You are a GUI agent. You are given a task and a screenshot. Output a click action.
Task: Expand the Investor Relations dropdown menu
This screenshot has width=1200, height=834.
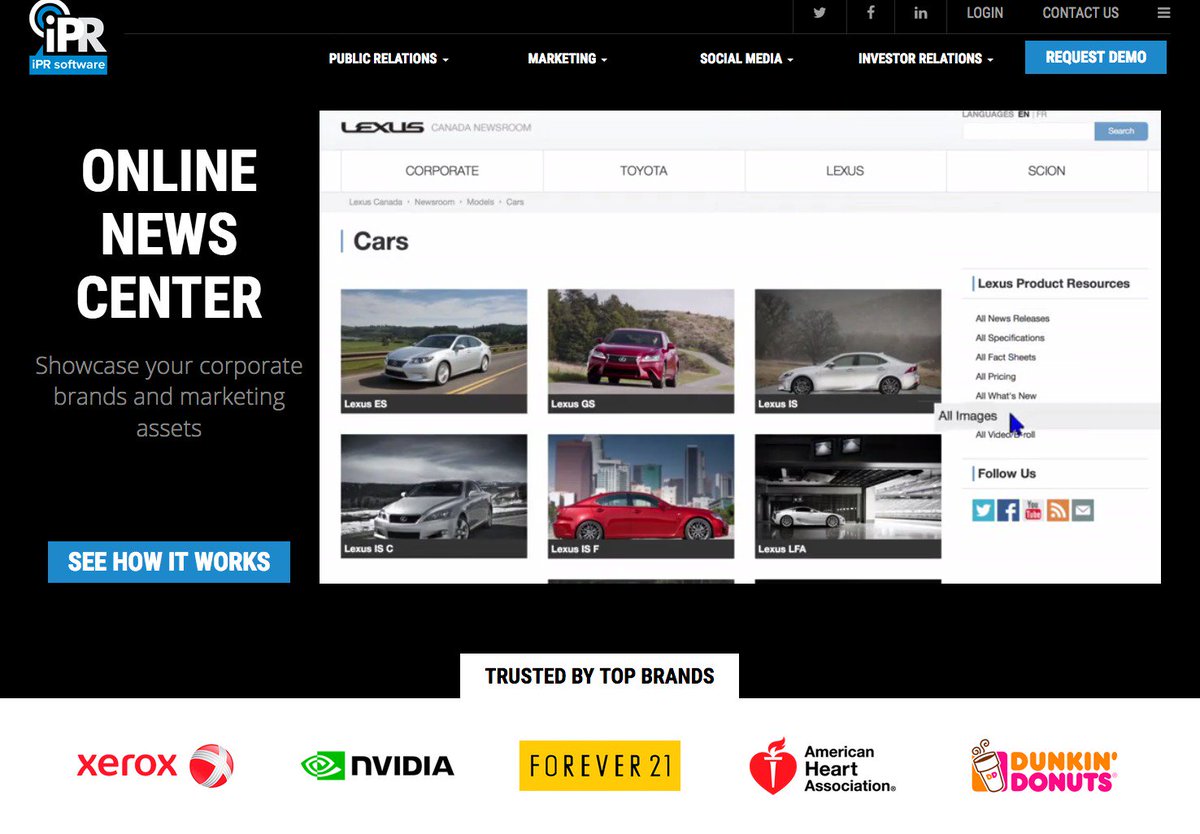click(x=925, y=59)
